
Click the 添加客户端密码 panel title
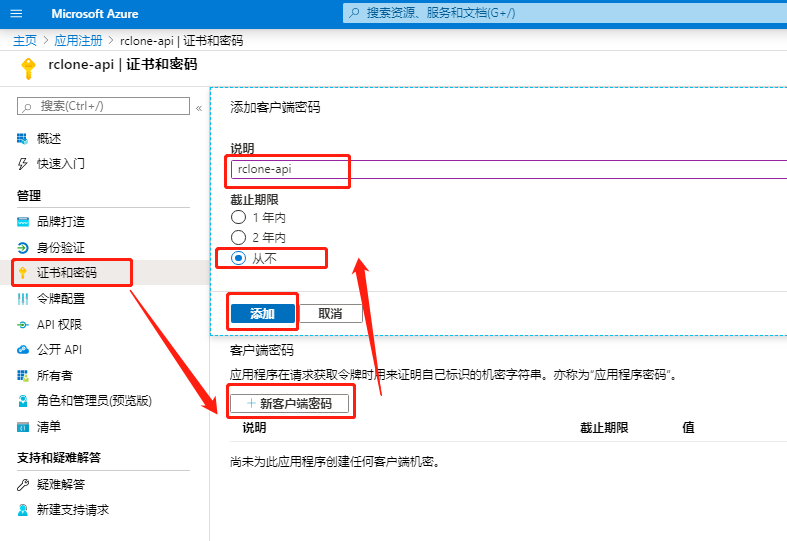(x=275, y=107)
